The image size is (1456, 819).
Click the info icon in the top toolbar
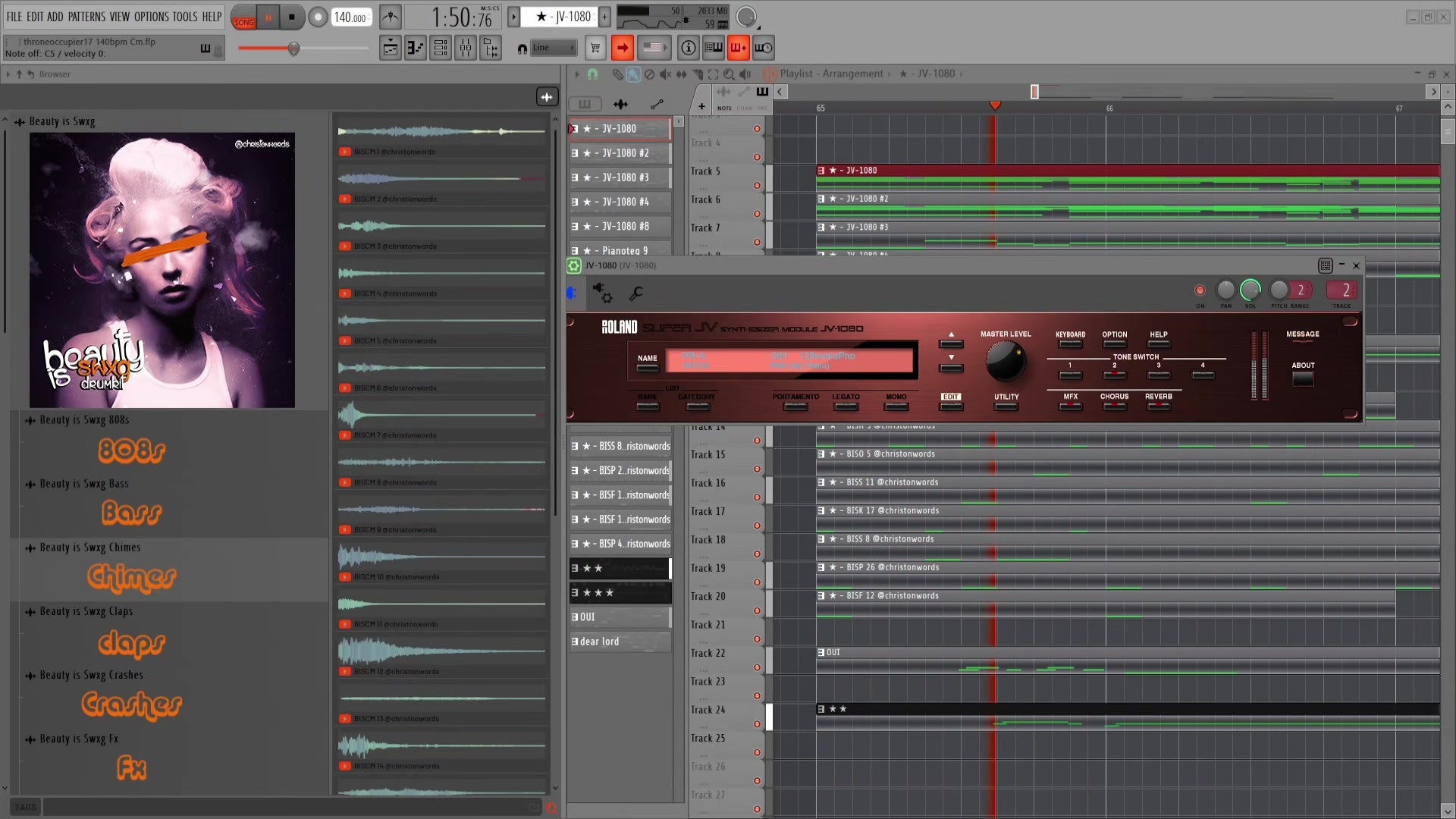(x=688, y=48)
